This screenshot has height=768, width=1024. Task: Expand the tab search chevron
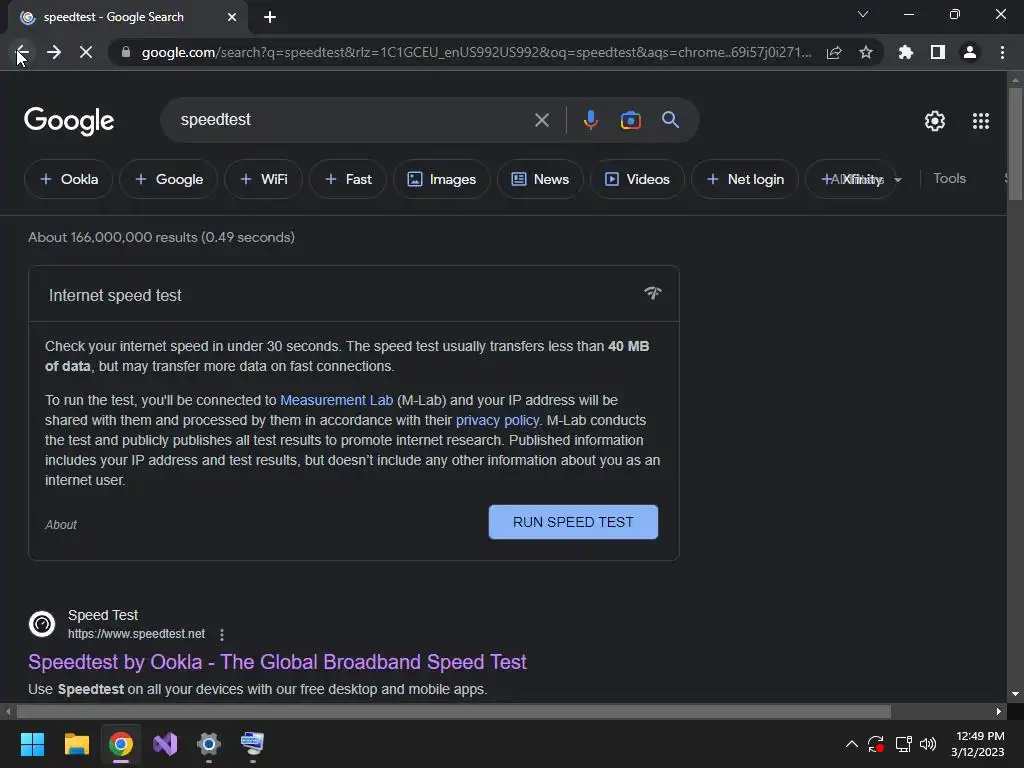(863, 14)
